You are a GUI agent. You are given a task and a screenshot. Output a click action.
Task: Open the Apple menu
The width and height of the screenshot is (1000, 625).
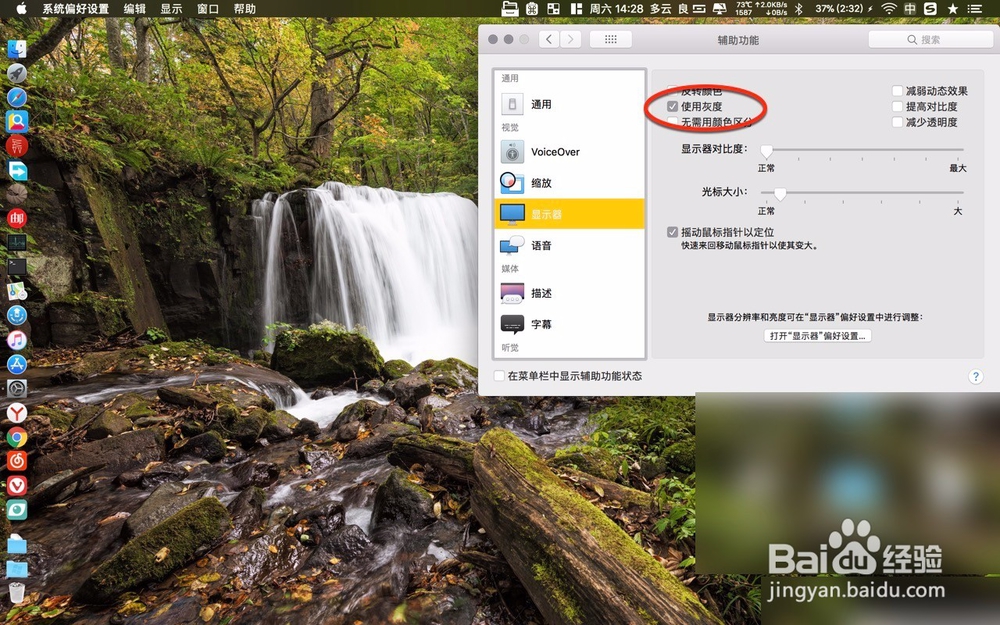click(21, 8)
